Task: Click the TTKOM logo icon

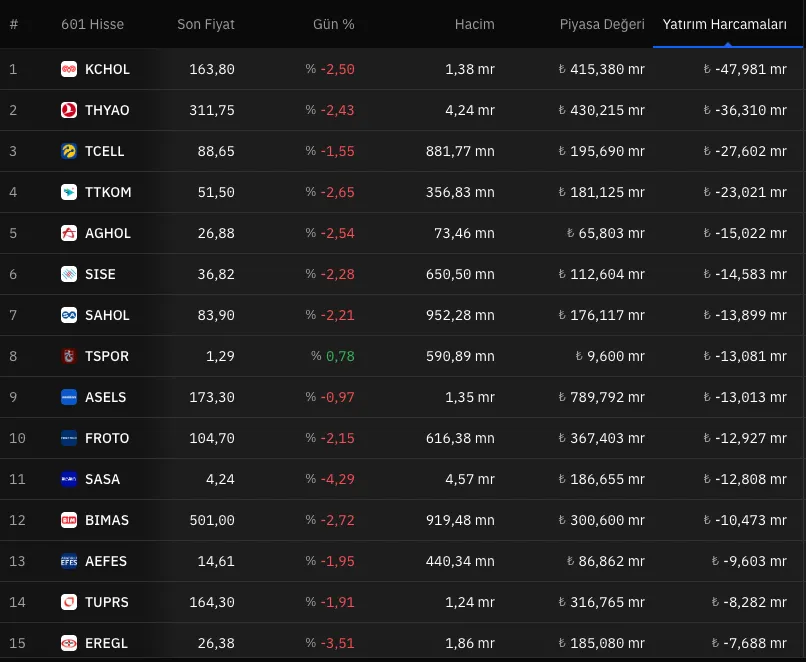Action: point(69,192)
